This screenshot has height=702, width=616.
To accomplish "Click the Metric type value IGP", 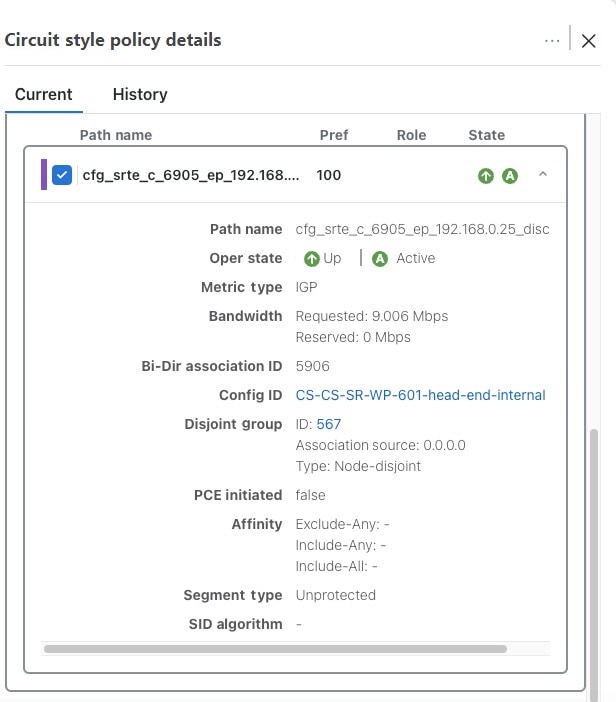I will (x=306, y=287).
